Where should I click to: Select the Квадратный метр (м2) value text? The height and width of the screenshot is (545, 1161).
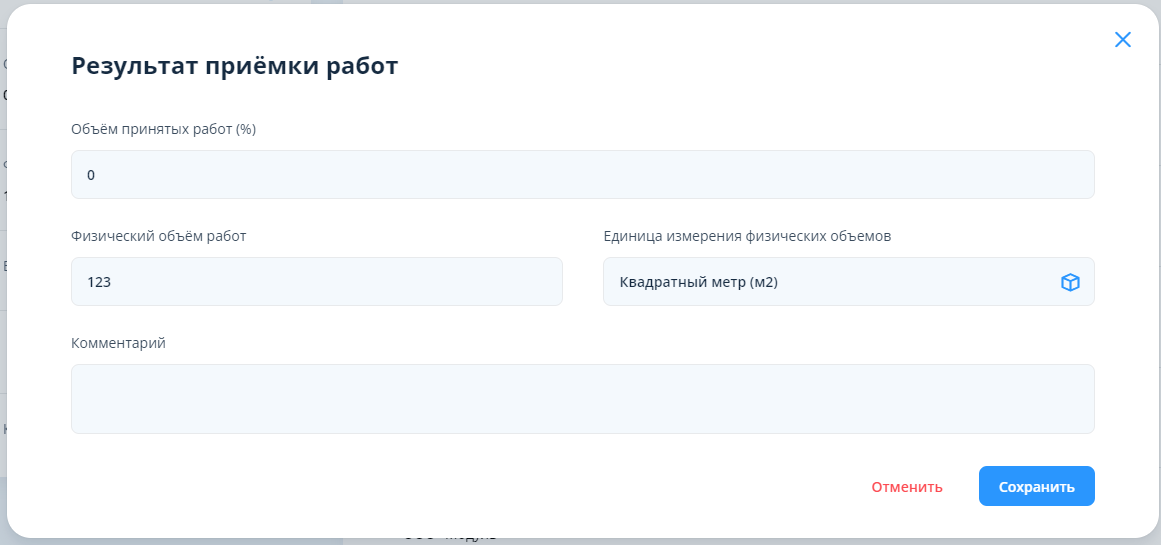pos(698,283)
